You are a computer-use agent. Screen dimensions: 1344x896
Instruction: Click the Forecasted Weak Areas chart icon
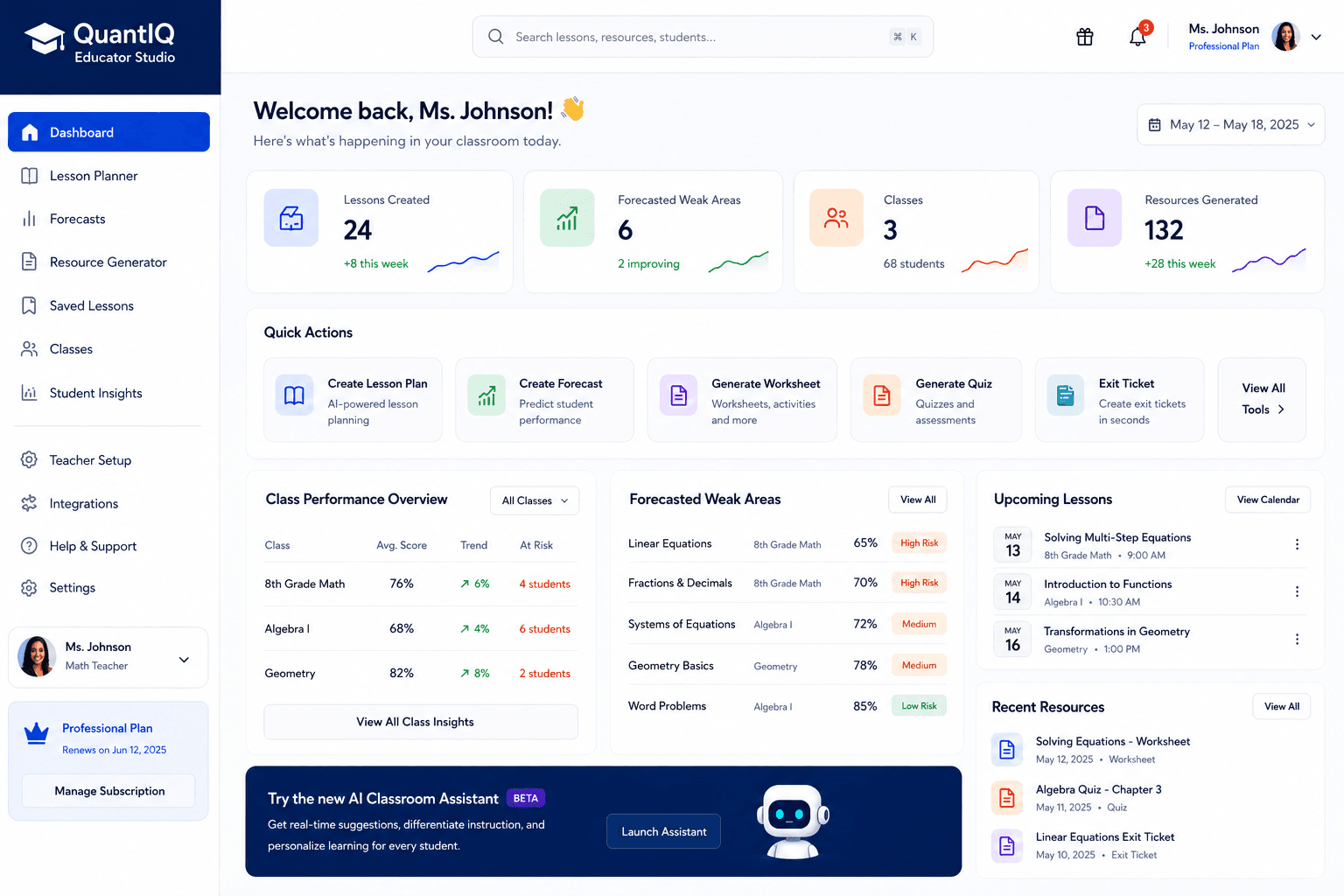point(567,218)
